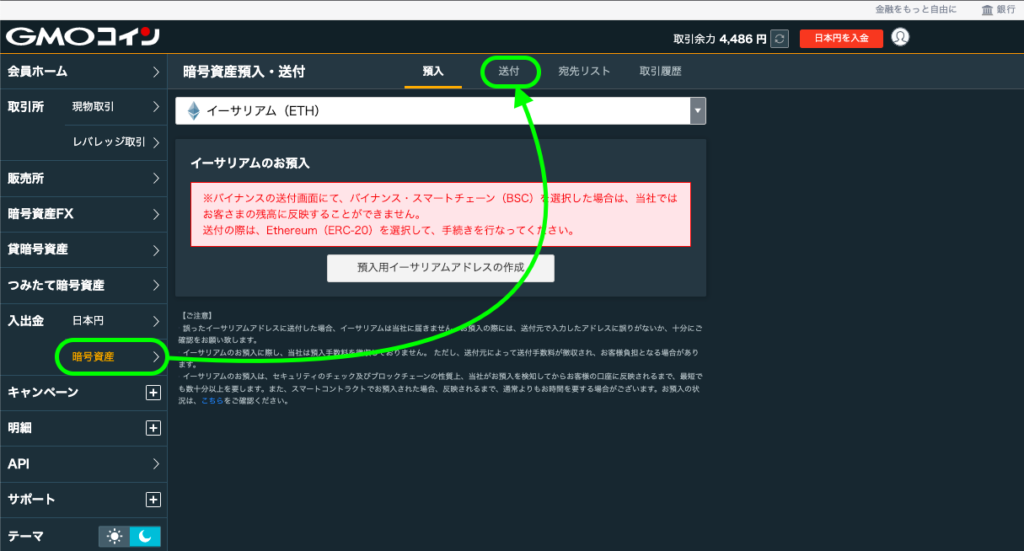Click the GMO Coin logo
Image resolution: width=1024 pixels, height=551 pixels.
pyautogui.click(x=83, y=37)
